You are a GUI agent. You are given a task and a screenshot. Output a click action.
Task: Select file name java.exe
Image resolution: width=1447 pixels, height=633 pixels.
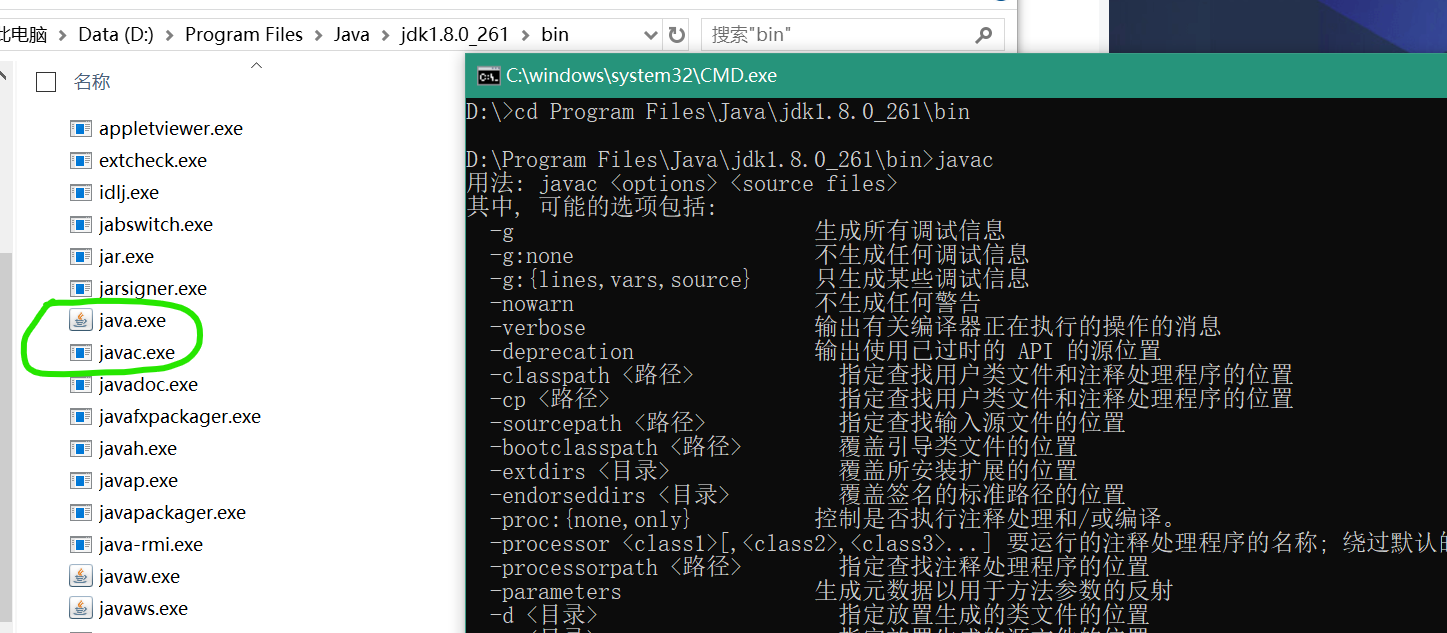(132, 320)
